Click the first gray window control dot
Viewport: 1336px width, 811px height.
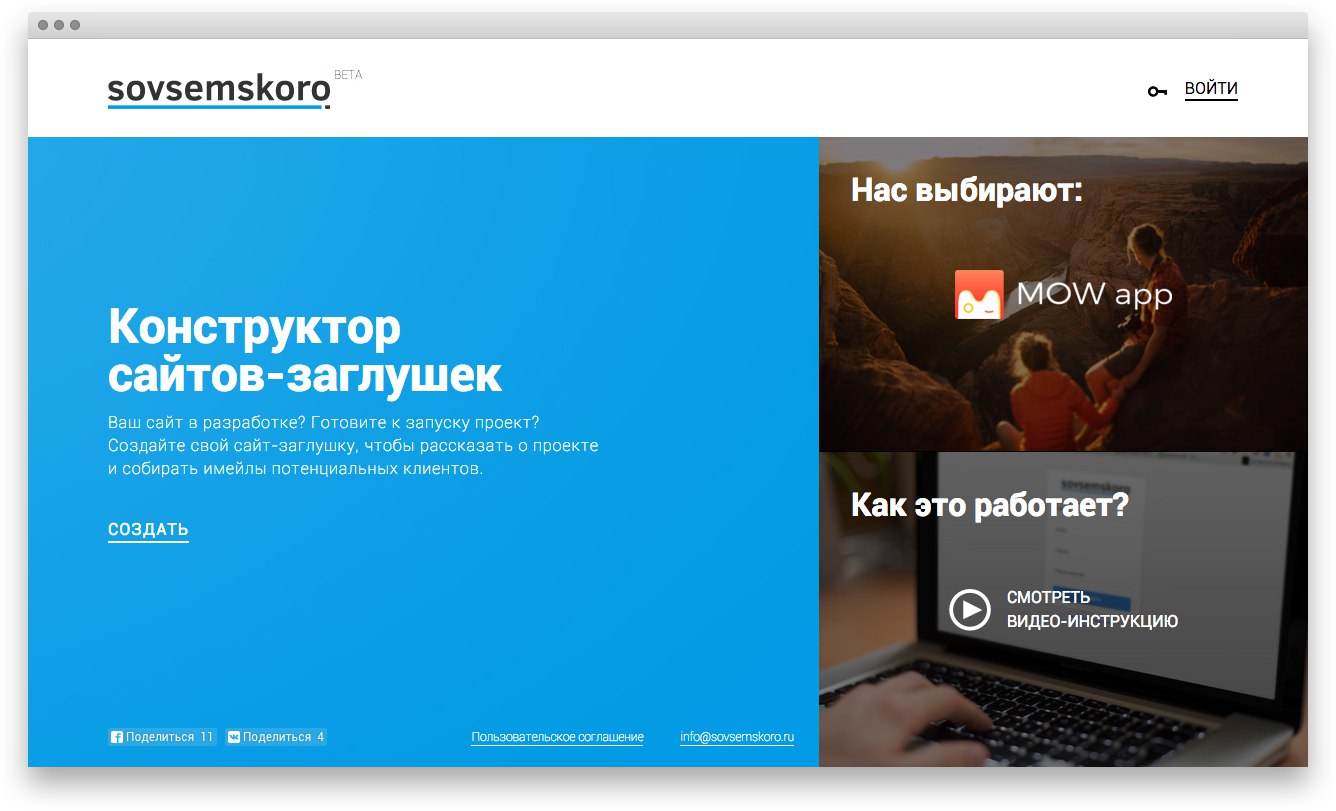tap(43, 25)
